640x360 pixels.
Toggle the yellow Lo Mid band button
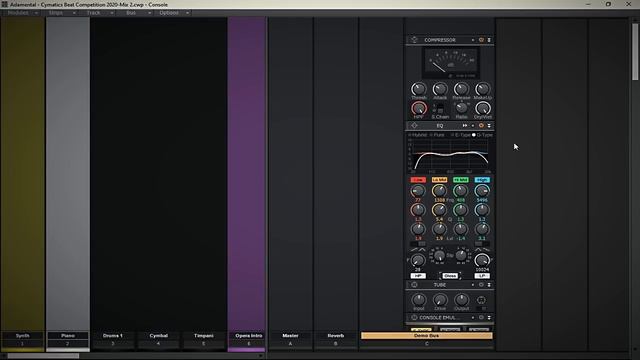click(439, 180)
